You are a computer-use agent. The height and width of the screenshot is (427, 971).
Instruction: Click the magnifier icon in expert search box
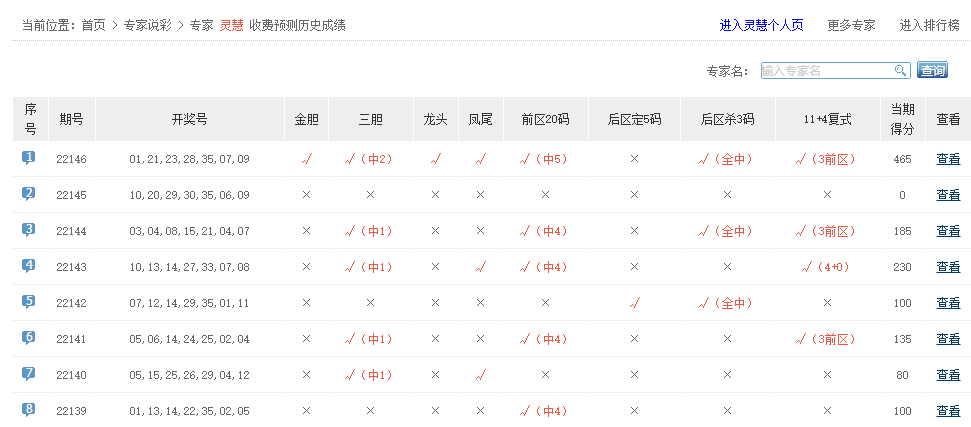(900, 70)
